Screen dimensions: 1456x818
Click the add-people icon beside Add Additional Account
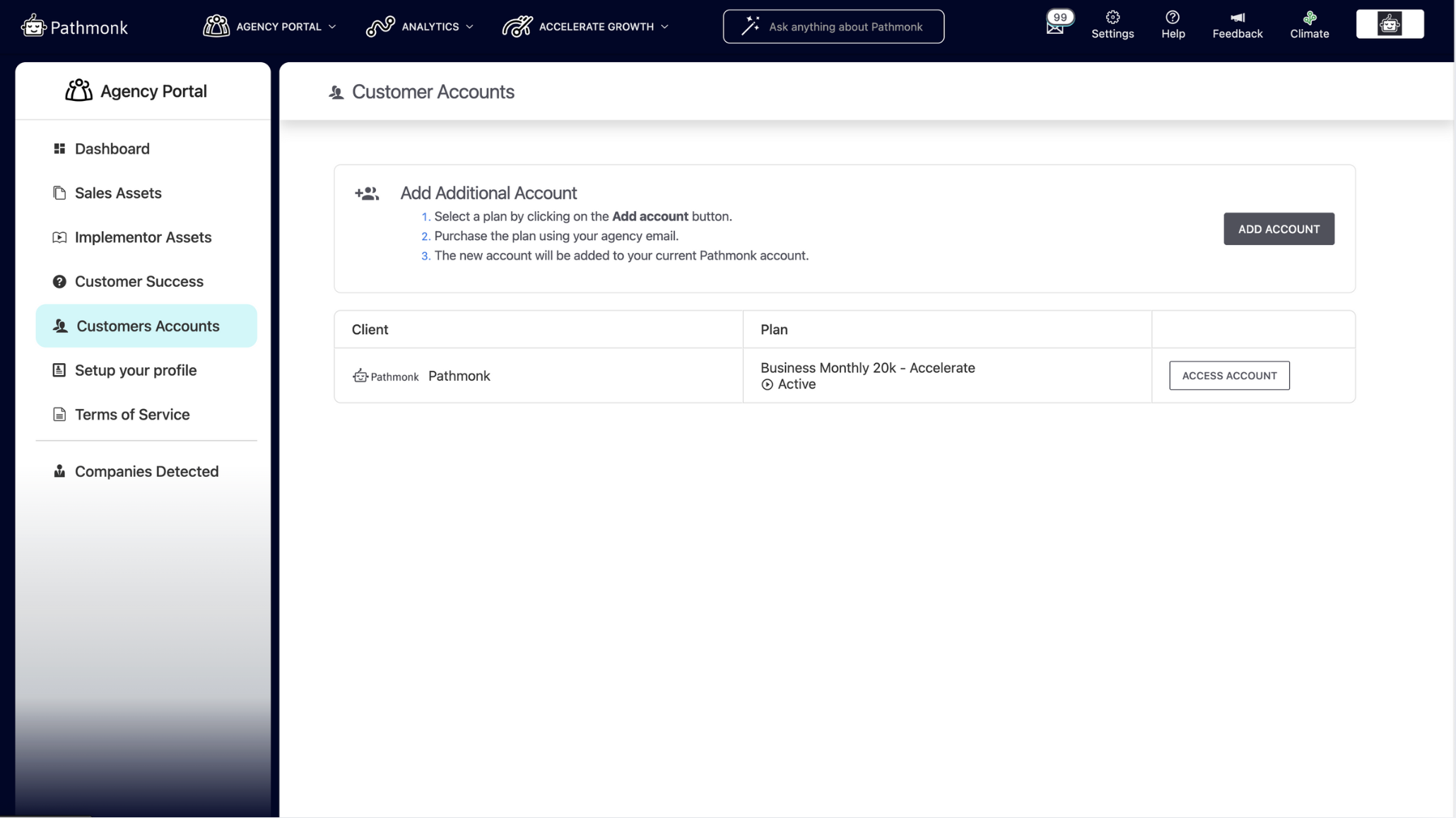pos(367,194)
